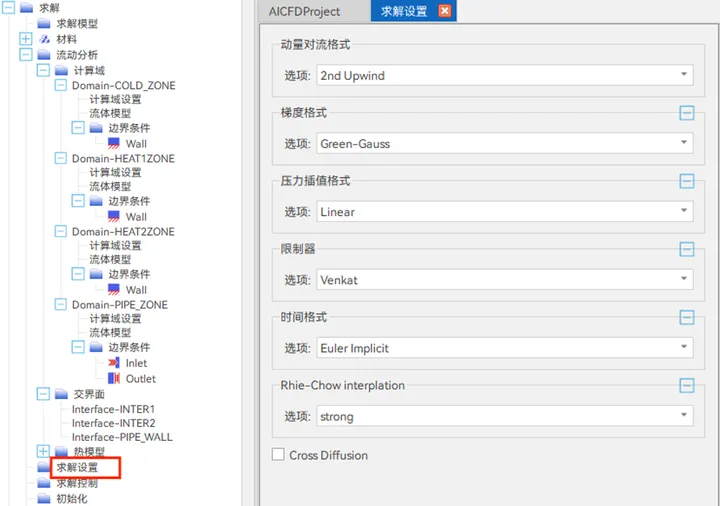
Task: Click 边界条件 folder icon under Domain-PIPE_ZONE
Action: [96, 347]
